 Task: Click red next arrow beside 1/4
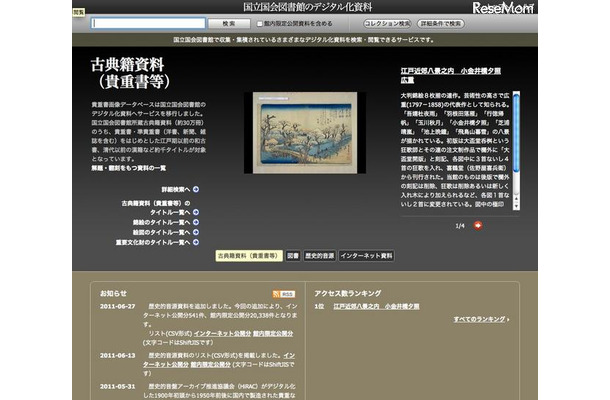click(x=478, y=225)
